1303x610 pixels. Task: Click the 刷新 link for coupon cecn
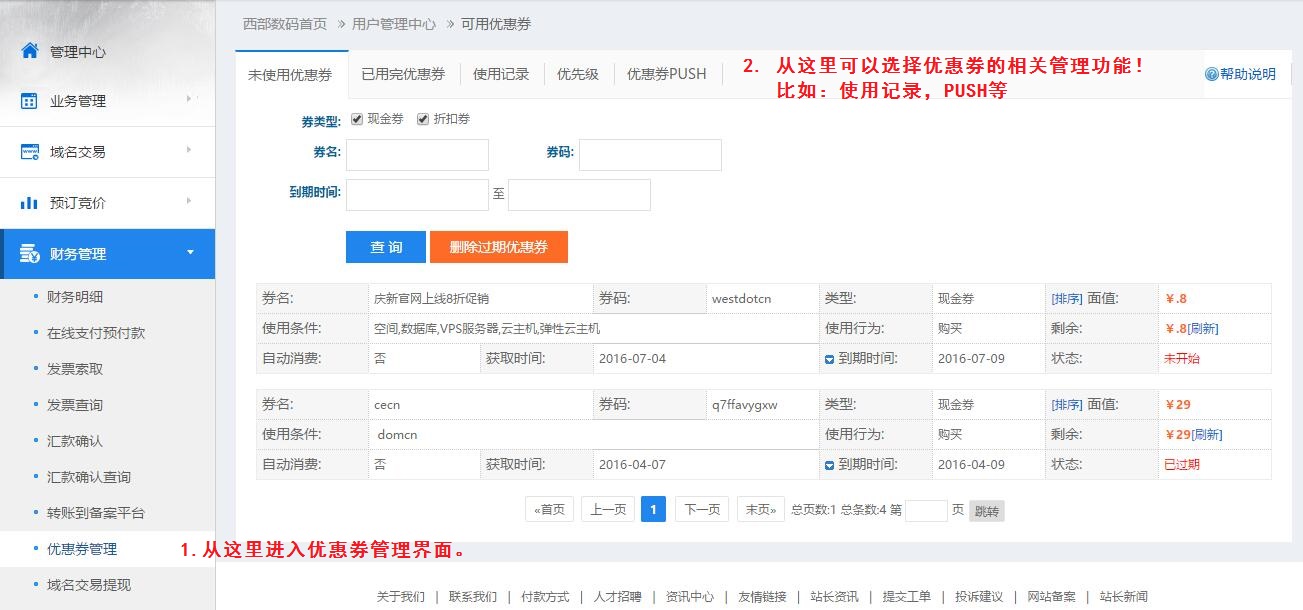[x=1209, y=434]
